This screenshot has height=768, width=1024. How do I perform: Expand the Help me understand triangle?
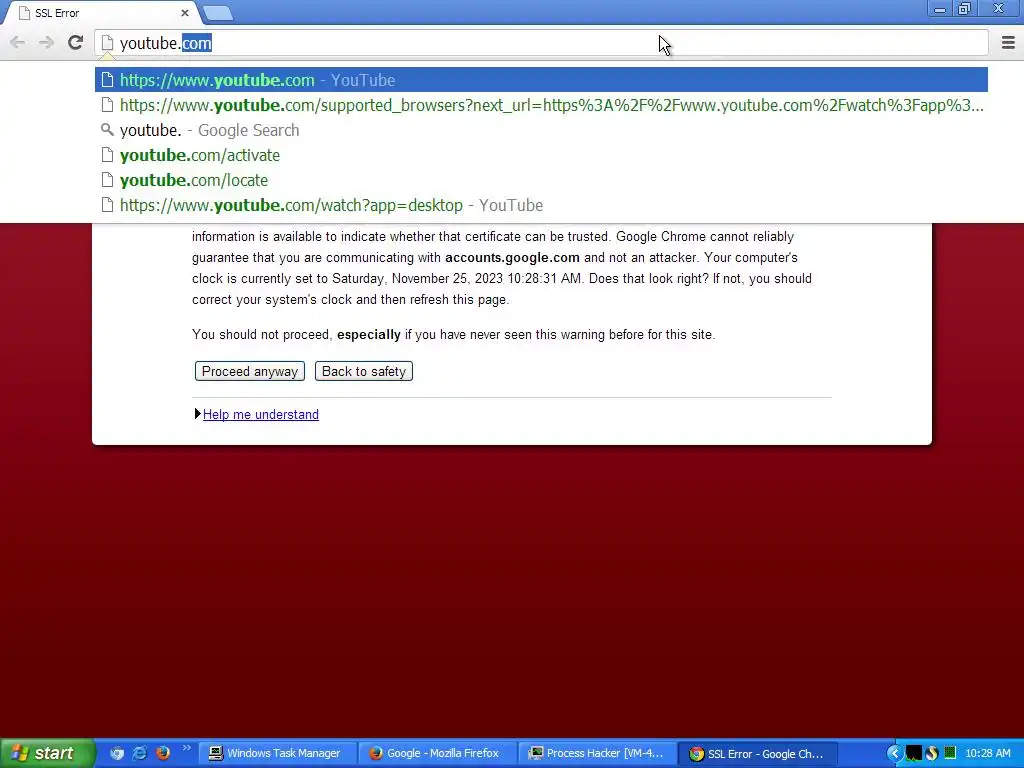[197, 414]
